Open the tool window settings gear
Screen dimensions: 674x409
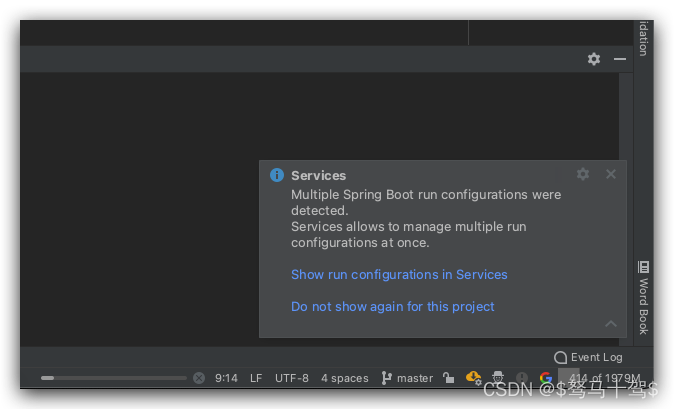click(594, 59)
